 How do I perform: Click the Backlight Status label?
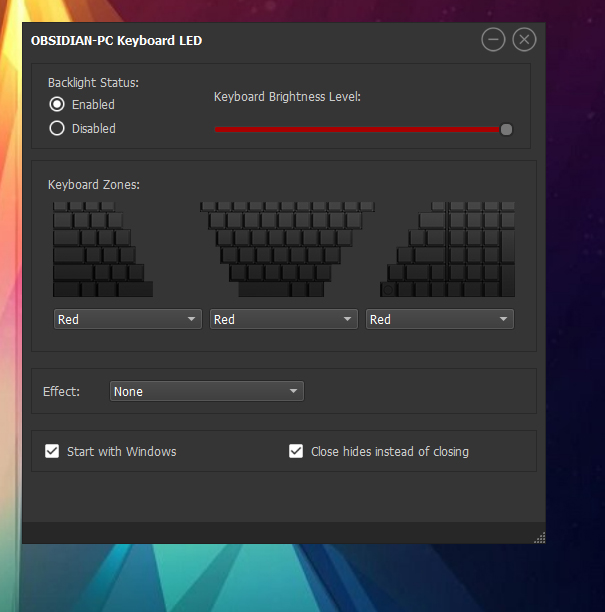pos(93,83)
